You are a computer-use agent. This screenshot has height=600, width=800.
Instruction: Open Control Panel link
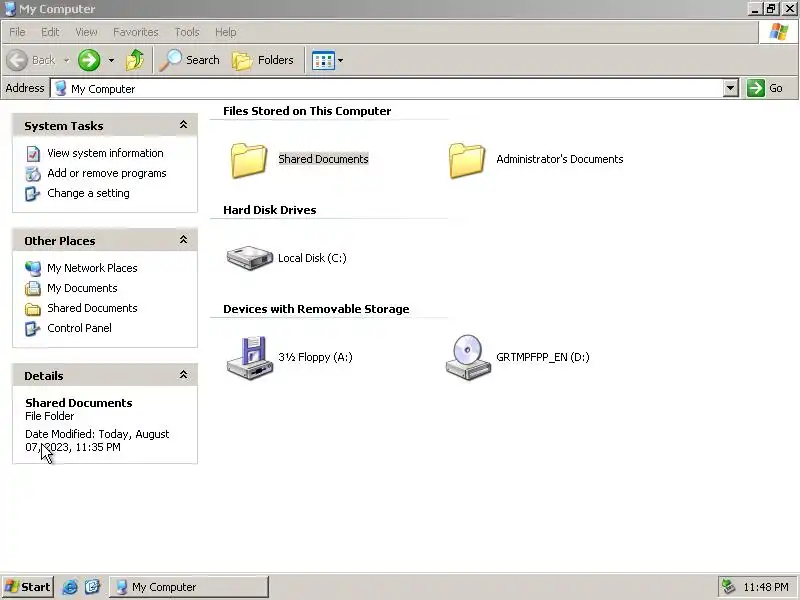[x=79, y=328]
